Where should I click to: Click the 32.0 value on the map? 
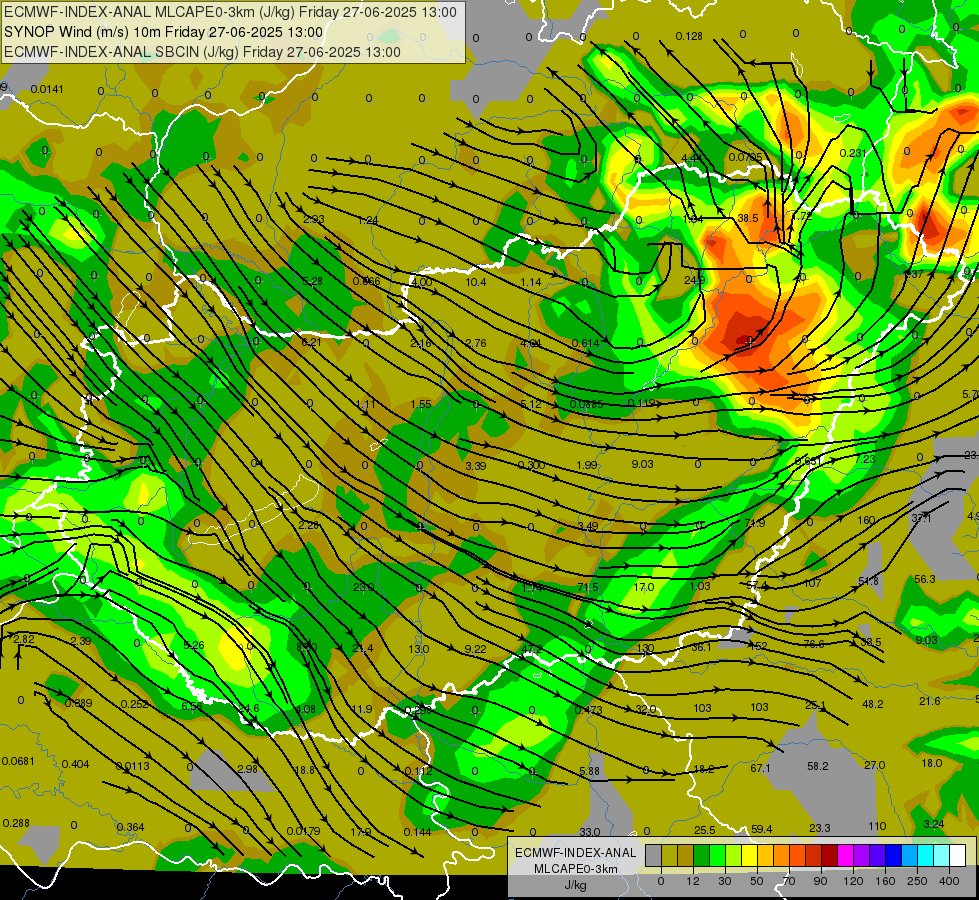click(646, 710)
